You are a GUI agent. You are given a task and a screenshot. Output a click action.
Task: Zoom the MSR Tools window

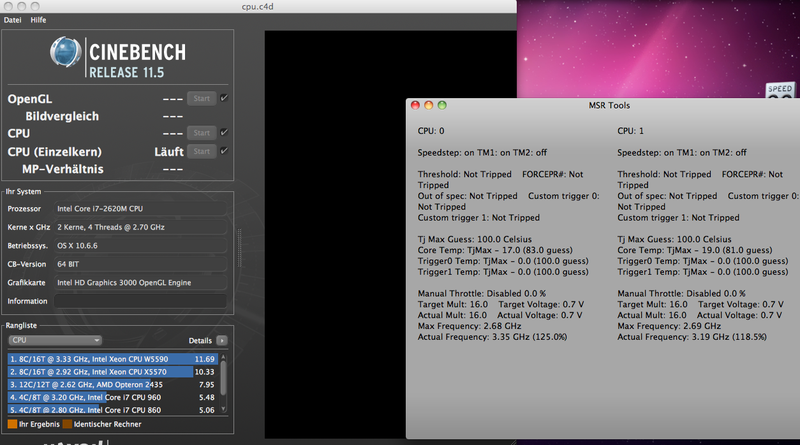(442, 105)
